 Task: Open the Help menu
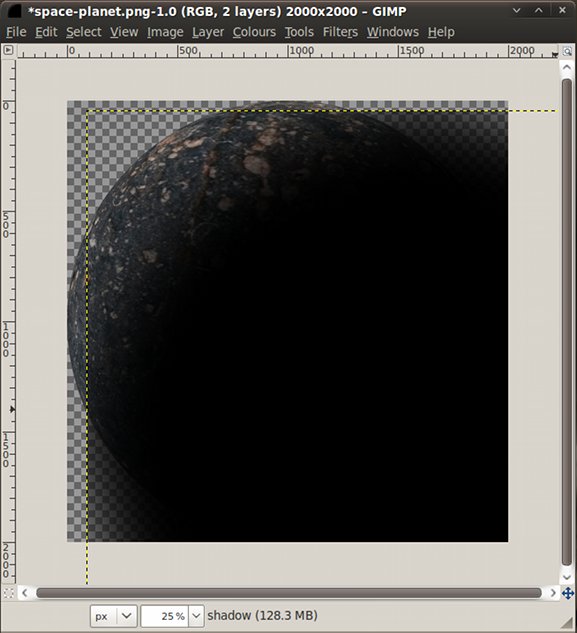click(x=441, y=32)
